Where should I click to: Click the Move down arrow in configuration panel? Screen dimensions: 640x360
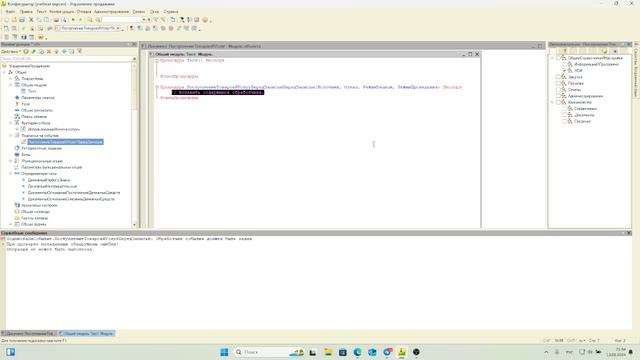point(64,52)
